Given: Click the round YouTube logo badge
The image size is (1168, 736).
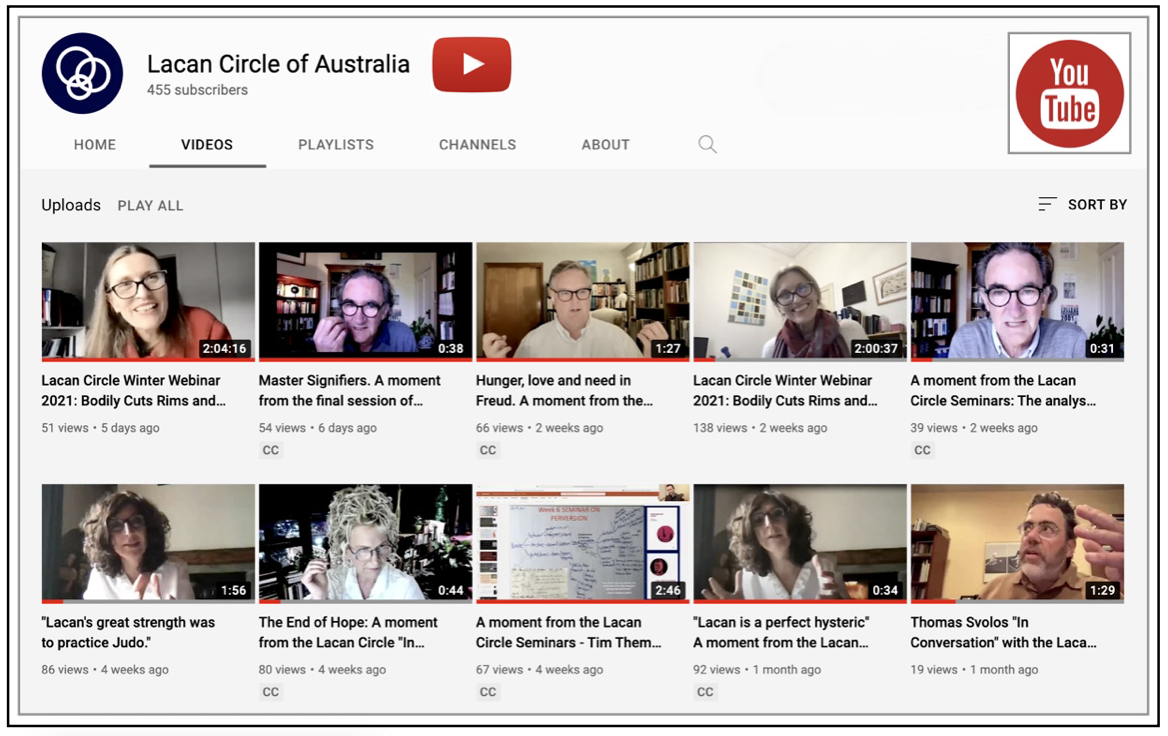Looking at the screenshot, I should pyautogui.click(x=1069, y=94).
